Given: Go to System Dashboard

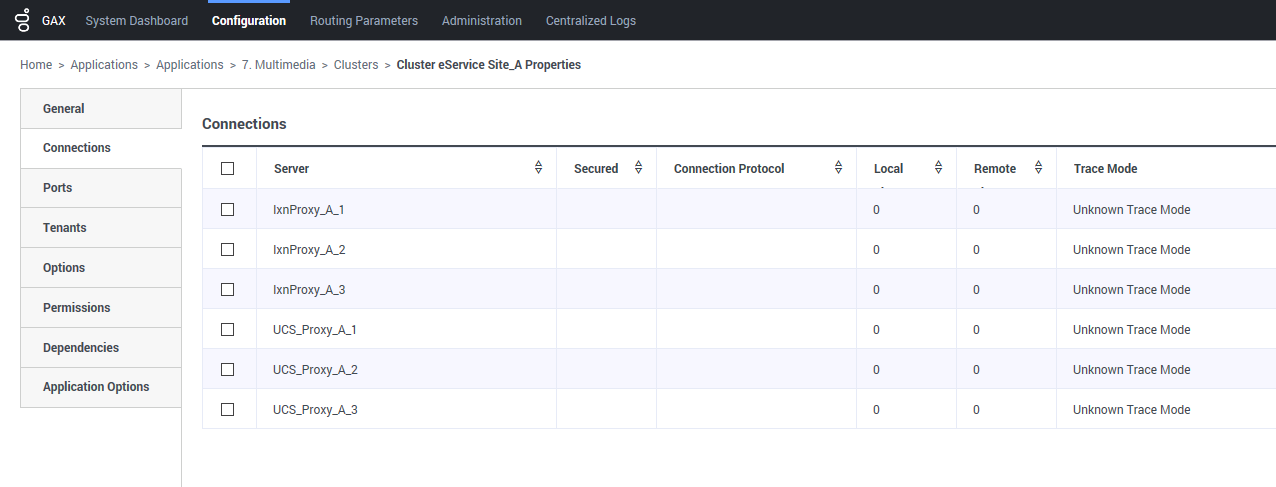Looking at the screenshot, I should click(x=136, y=20).
